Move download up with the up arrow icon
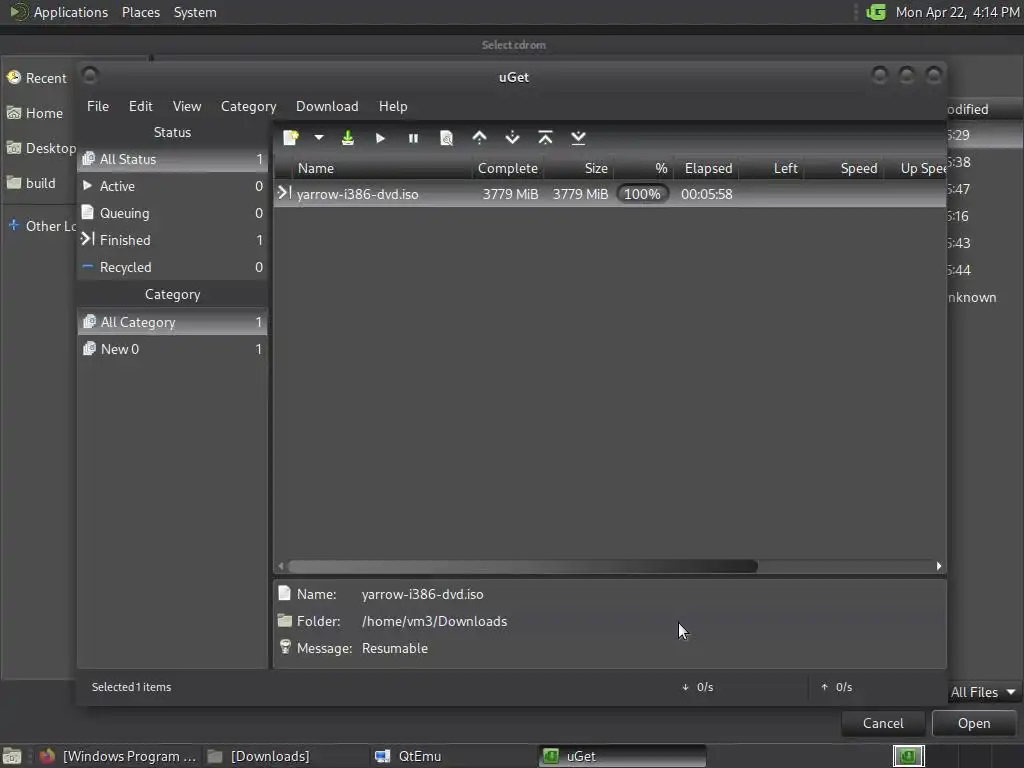The height and width of the screenshot is (768, 1024). tap(479, 138)
